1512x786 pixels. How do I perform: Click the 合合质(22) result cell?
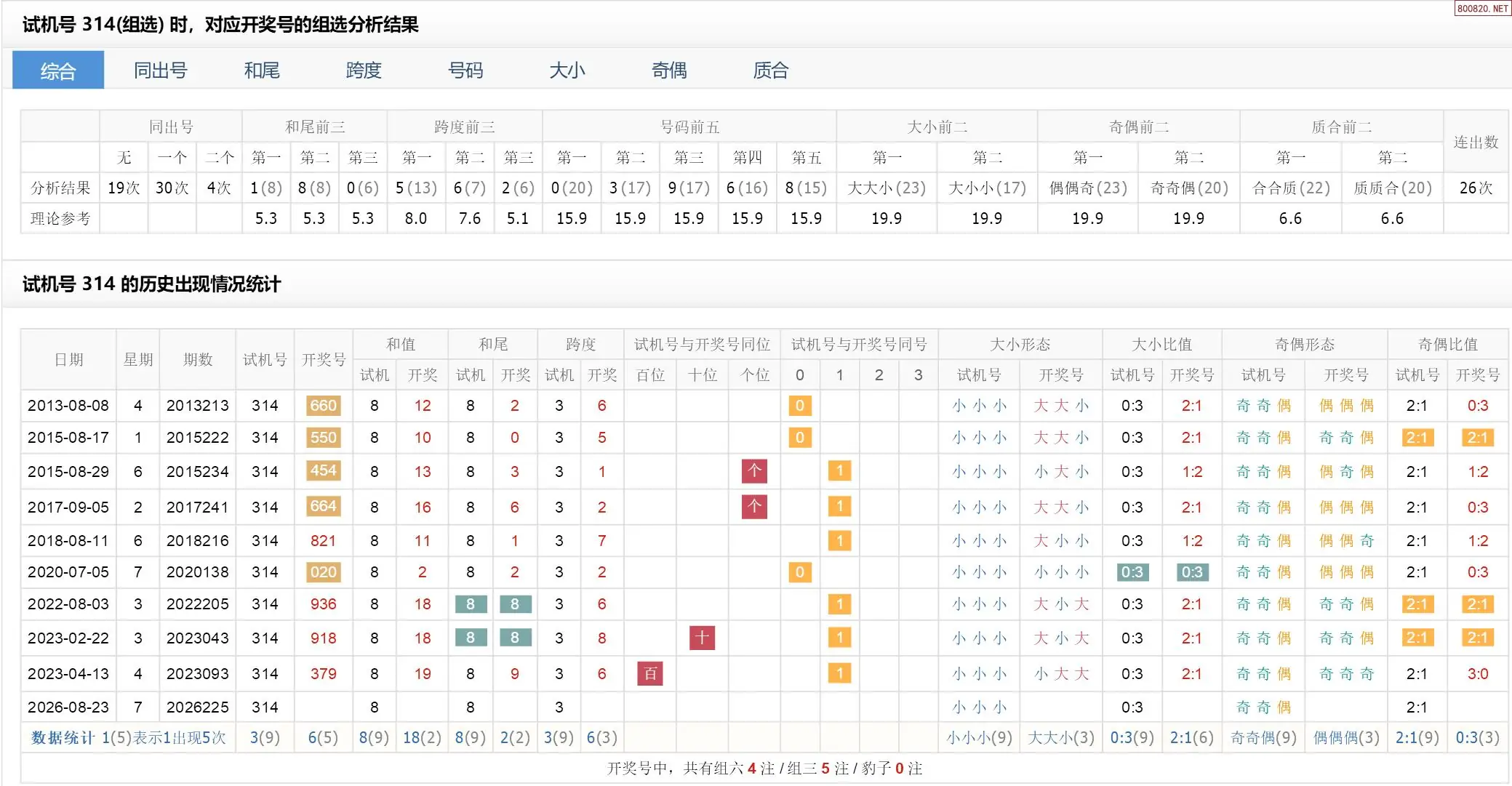(1291, 188)
